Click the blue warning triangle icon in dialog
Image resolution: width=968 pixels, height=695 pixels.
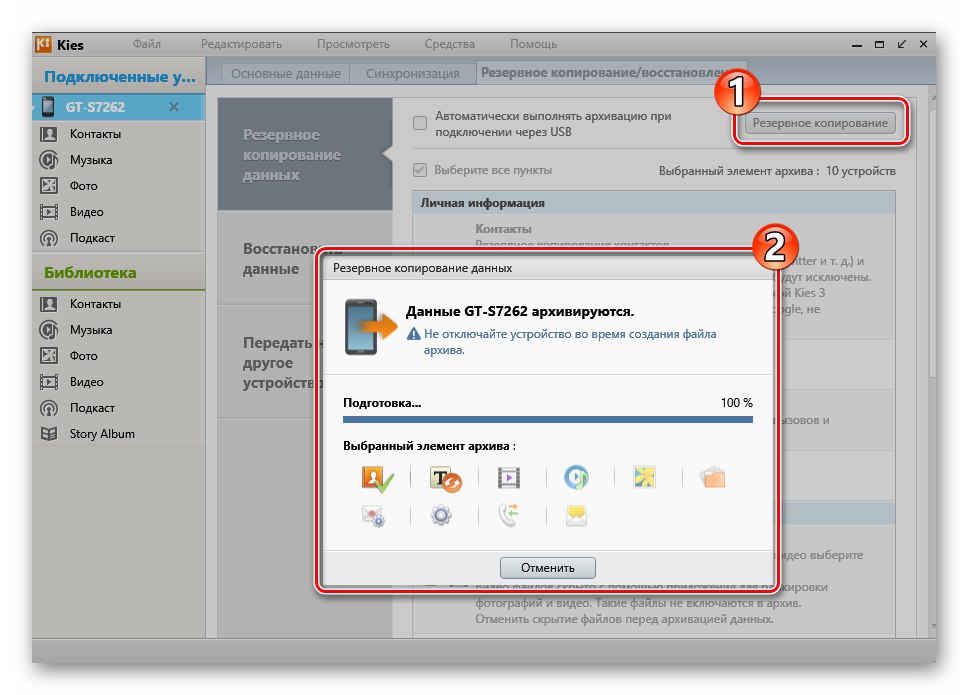coord(413,334)
